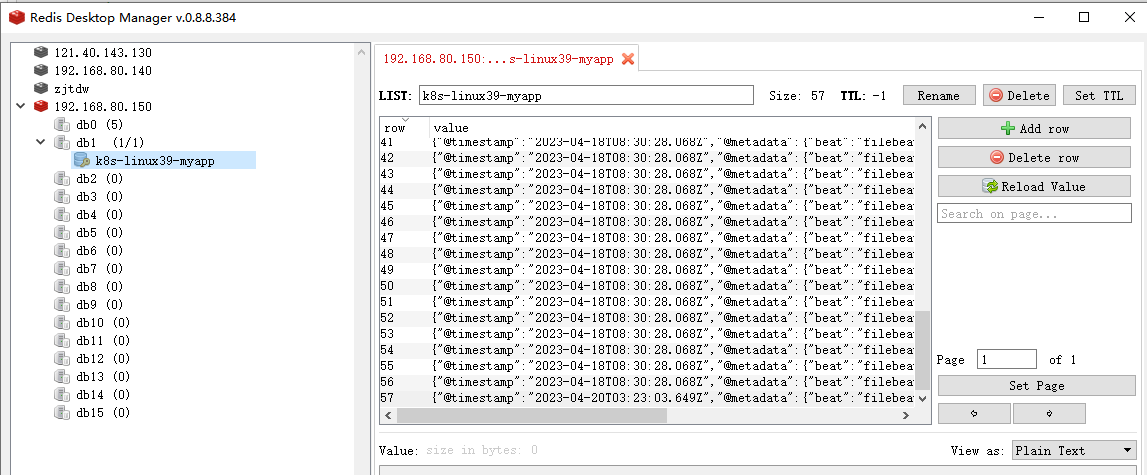Click the key icon of k8s-linux39-myapp
Viewport: 1147px width, 475px height.
[x=82, y=160]
